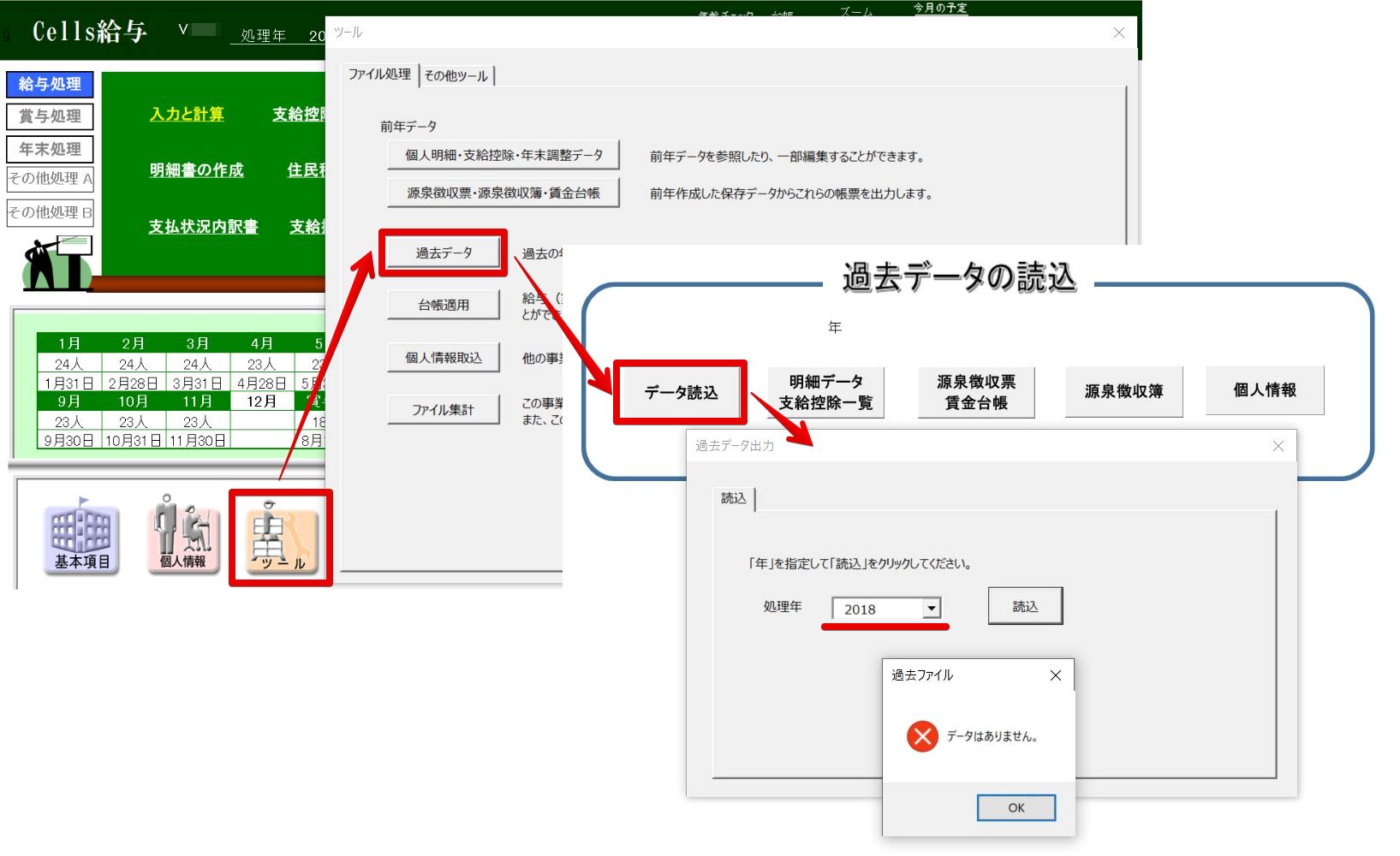The height and width of the screenshot is (856, 1400).
Task: Open the 個人情報 people icon
Action: (x=182, y=534)
